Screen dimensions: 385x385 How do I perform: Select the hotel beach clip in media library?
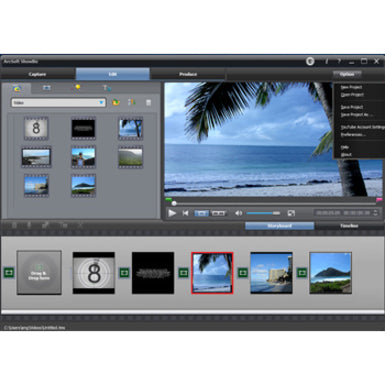point(36,185)
